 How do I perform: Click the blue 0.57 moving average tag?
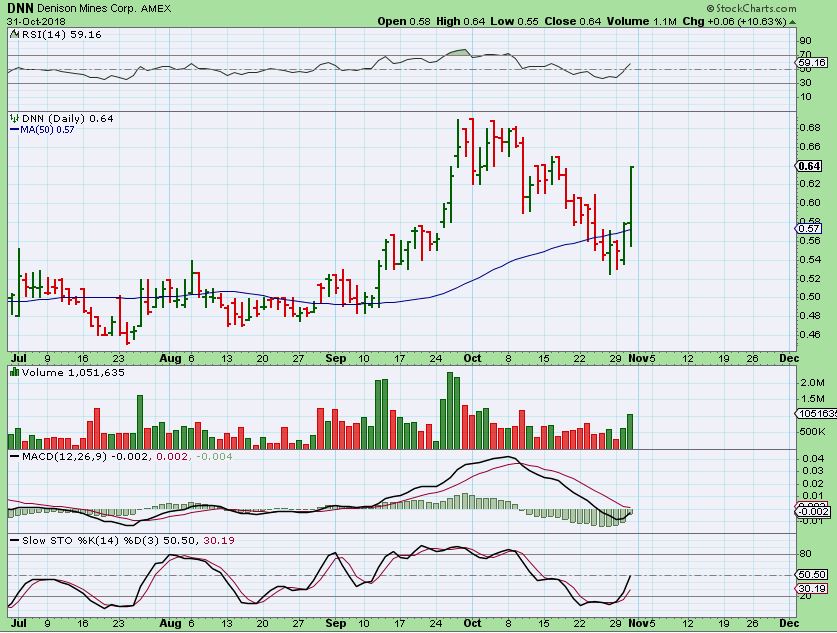809,229
